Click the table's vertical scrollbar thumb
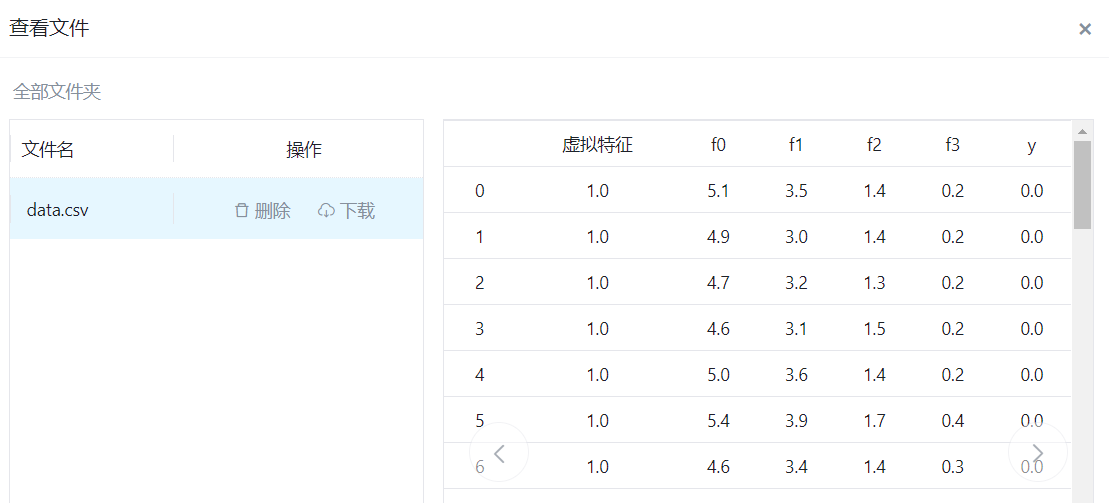Viewport: 1109px width, 503px height. (x=1082, y=184)
